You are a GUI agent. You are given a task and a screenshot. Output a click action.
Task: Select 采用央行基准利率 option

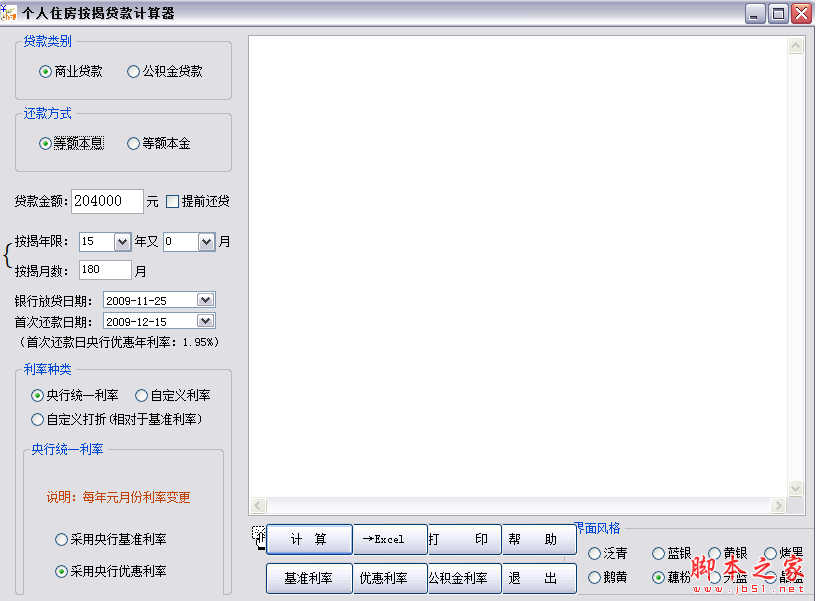point(62,539)
